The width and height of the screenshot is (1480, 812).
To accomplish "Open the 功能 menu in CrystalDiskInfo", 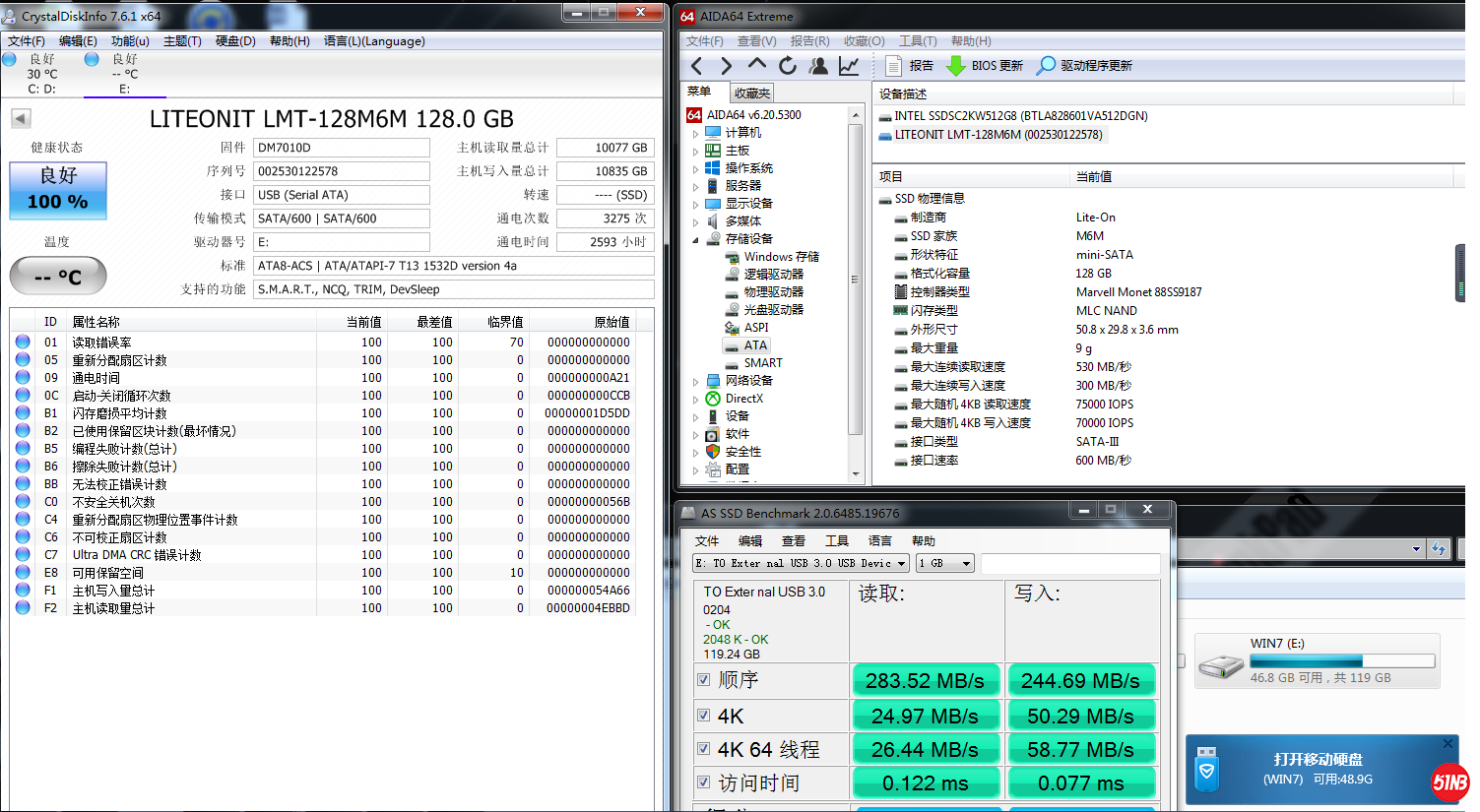I will click(130, 41).
